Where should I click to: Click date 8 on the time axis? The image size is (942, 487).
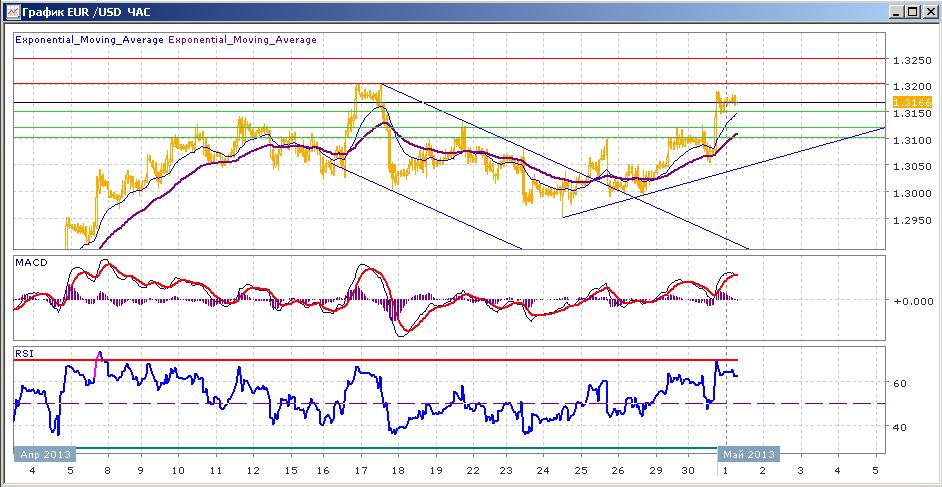pos(108,471)
